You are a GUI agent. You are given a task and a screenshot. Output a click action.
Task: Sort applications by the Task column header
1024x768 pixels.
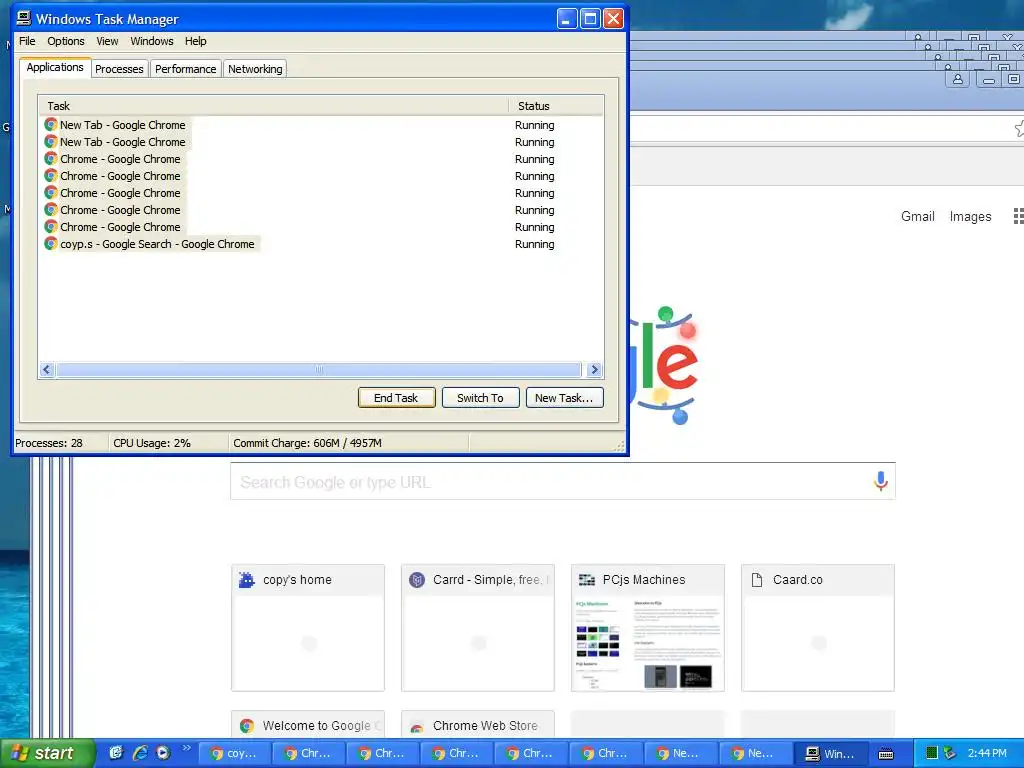click(x=273, y=106)
